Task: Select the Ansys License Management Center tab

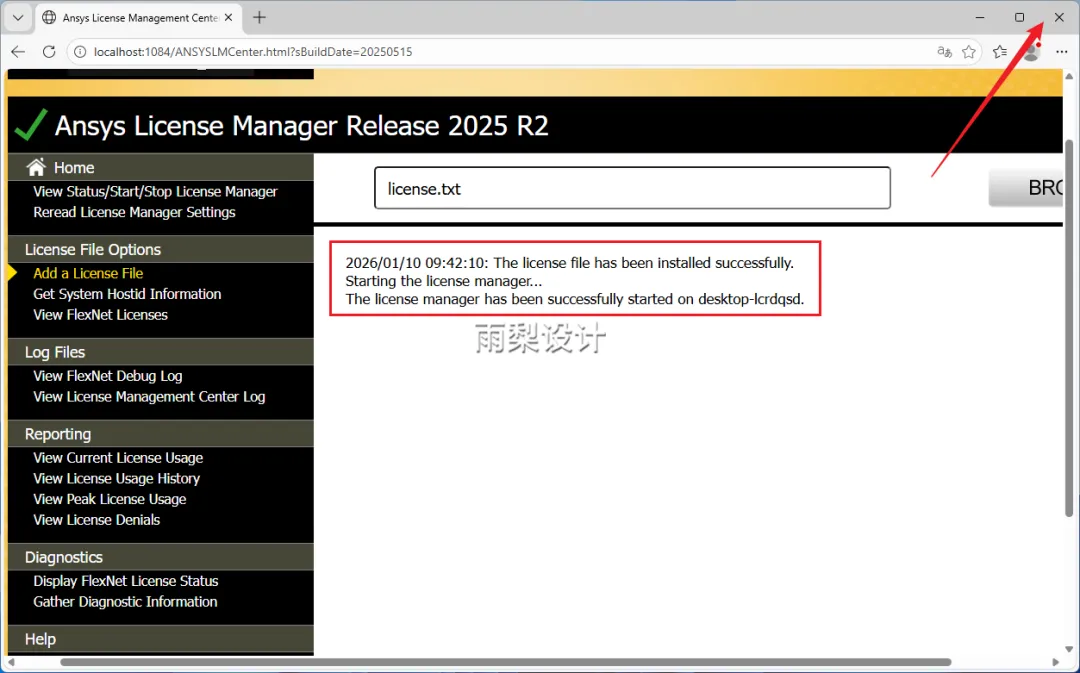Action: click(x=138, y=18)
